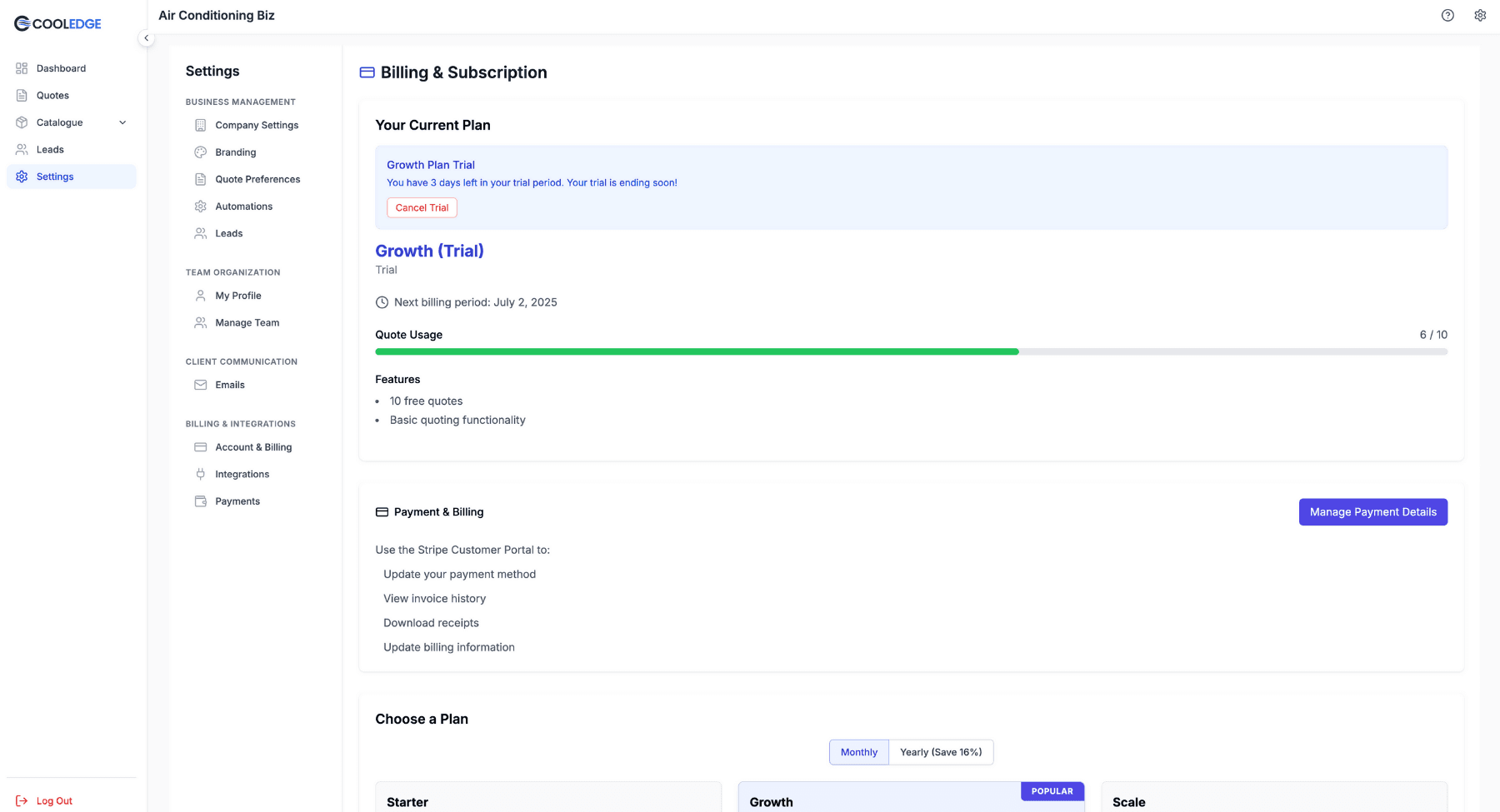Click the Cancel Trial button
This screenshot has height=812, width=1500.
[x=422, y=207]
